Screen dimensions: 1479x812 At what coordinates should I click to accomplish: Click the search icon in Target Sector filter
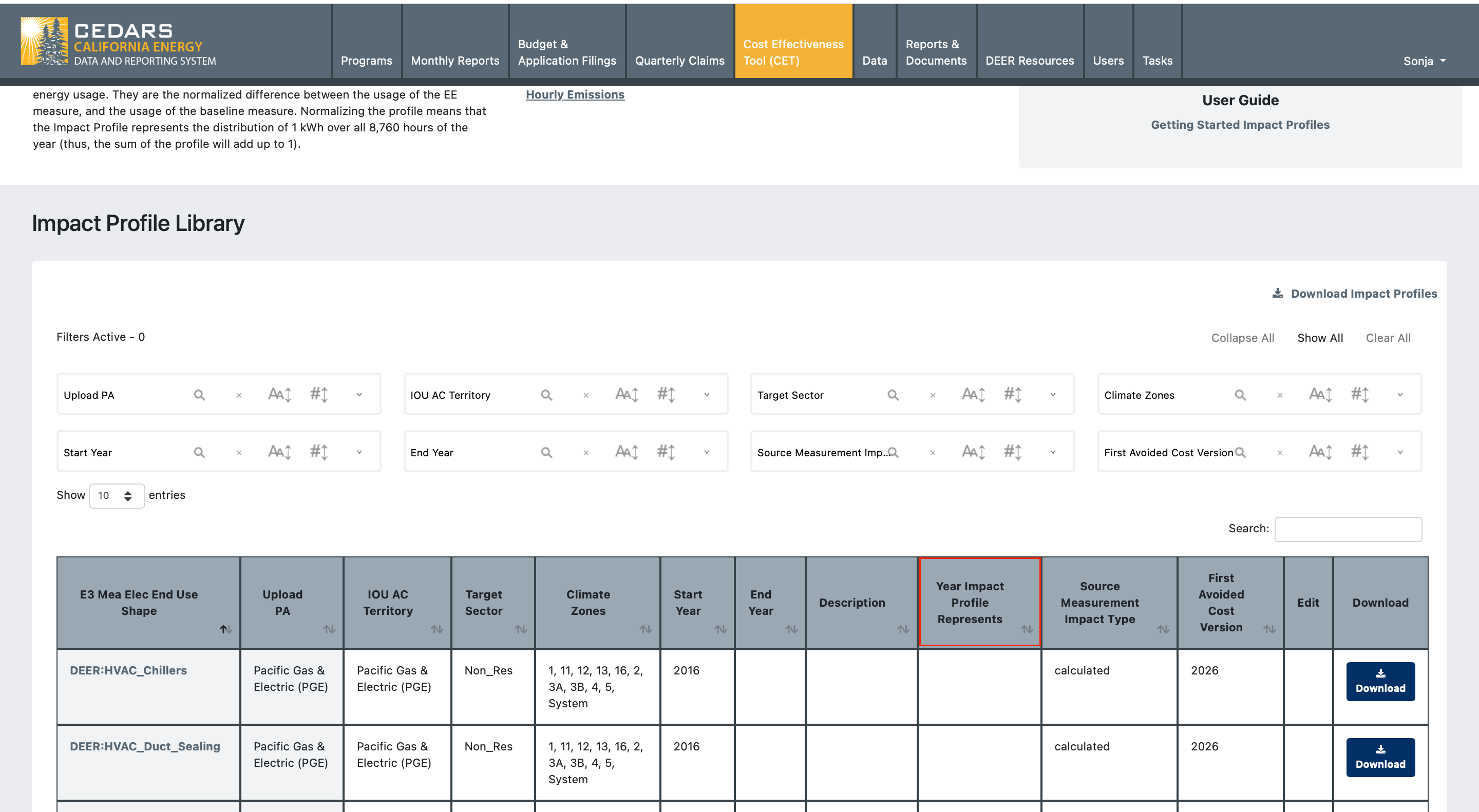click(894, 395)
